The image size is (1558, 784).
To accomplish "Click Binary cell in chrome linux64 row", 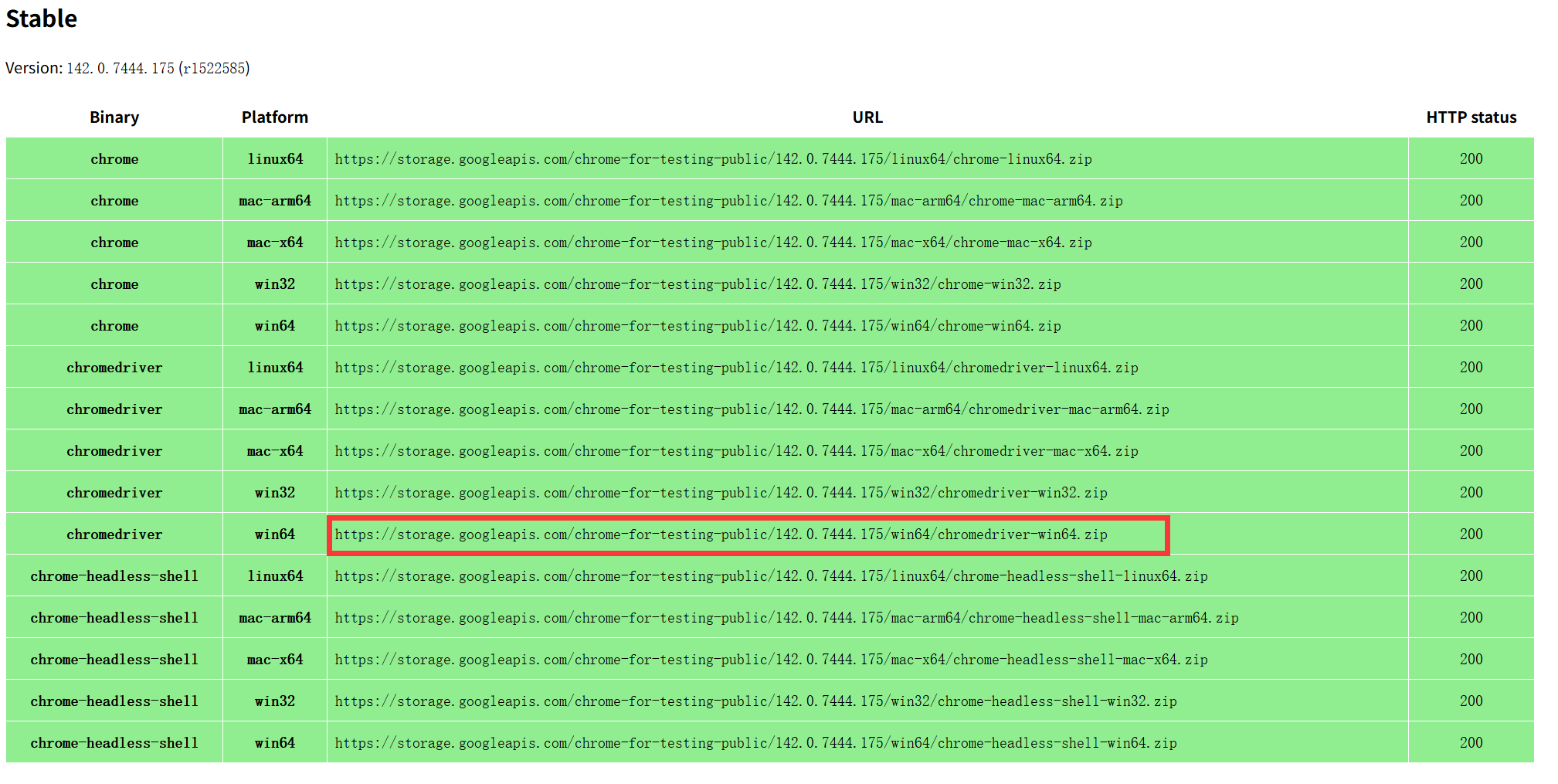I will point(114,159).
